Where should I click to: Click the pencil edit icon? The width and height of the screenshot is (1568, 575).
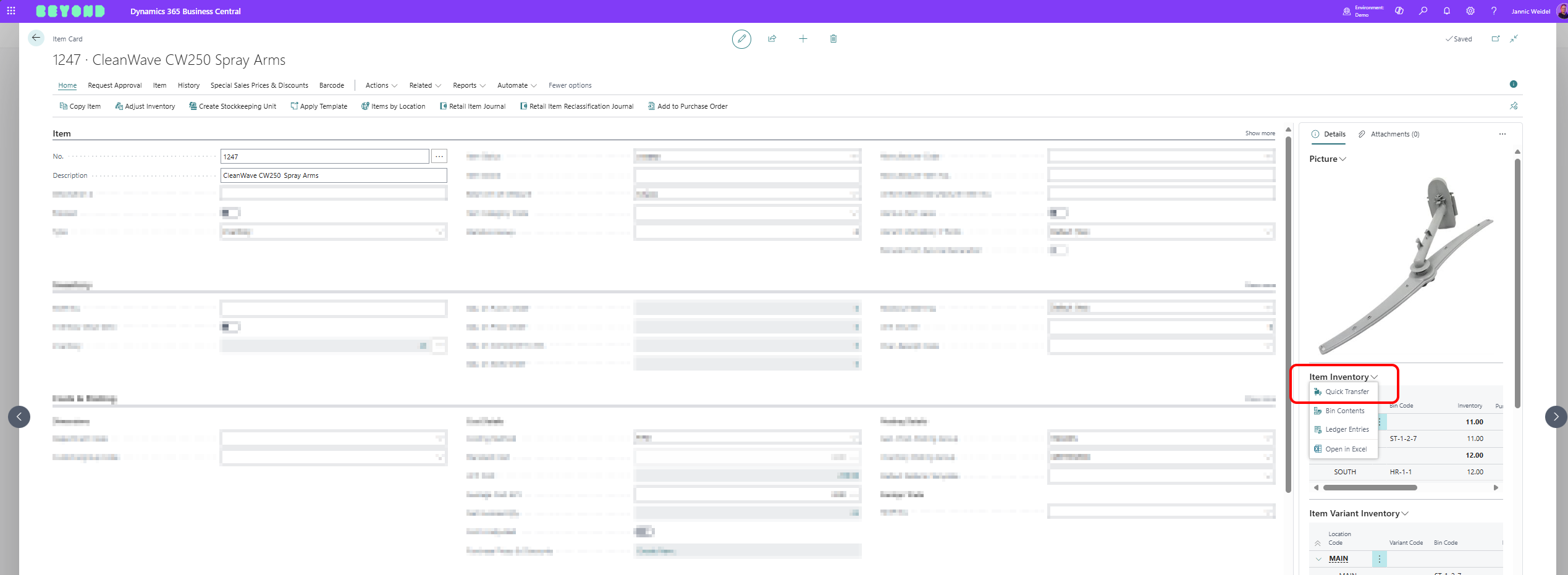(x=741, y=39)
